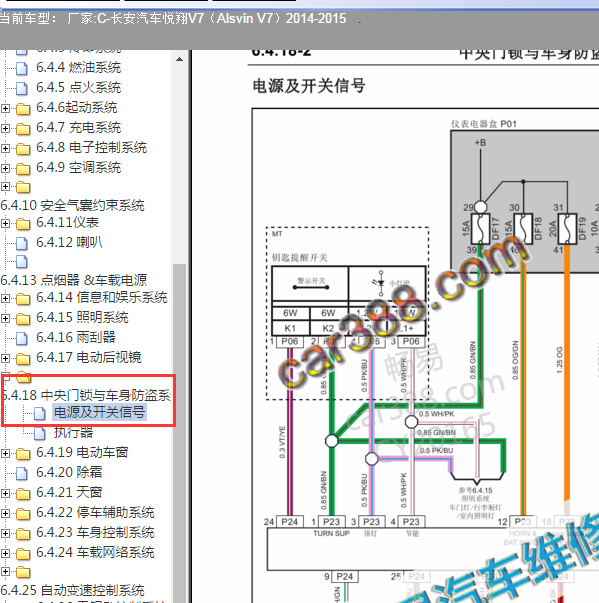Select the 6.4.20 除霜 document icon

point(22,473)
